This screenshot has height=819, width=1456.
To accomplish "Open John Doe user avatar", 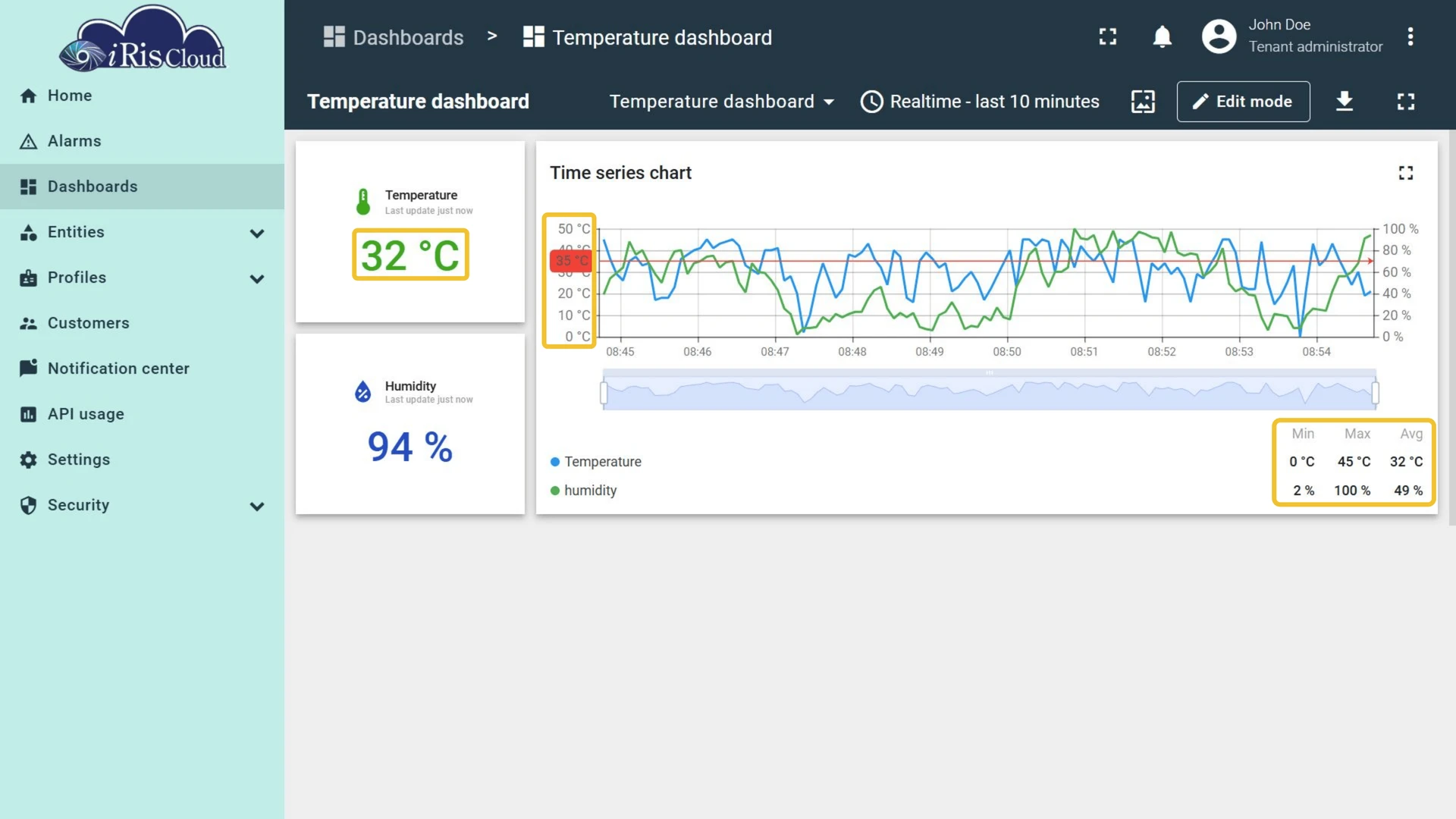I will pos(1219,36).
